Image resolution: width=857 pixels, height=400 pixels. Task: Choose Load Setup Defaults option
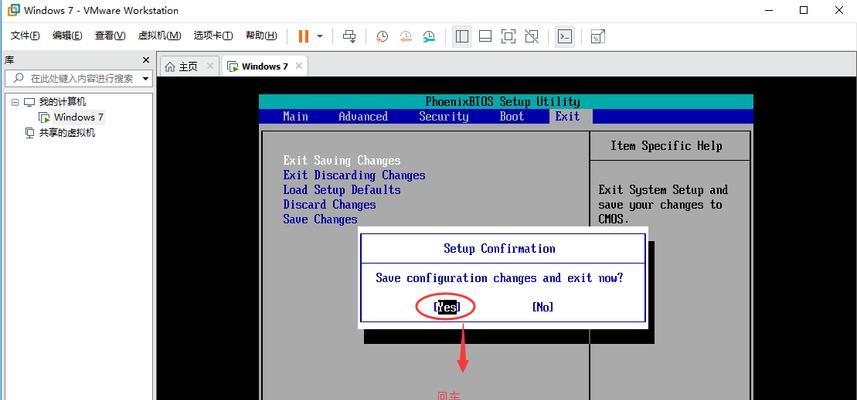click(x=342, y=190)
